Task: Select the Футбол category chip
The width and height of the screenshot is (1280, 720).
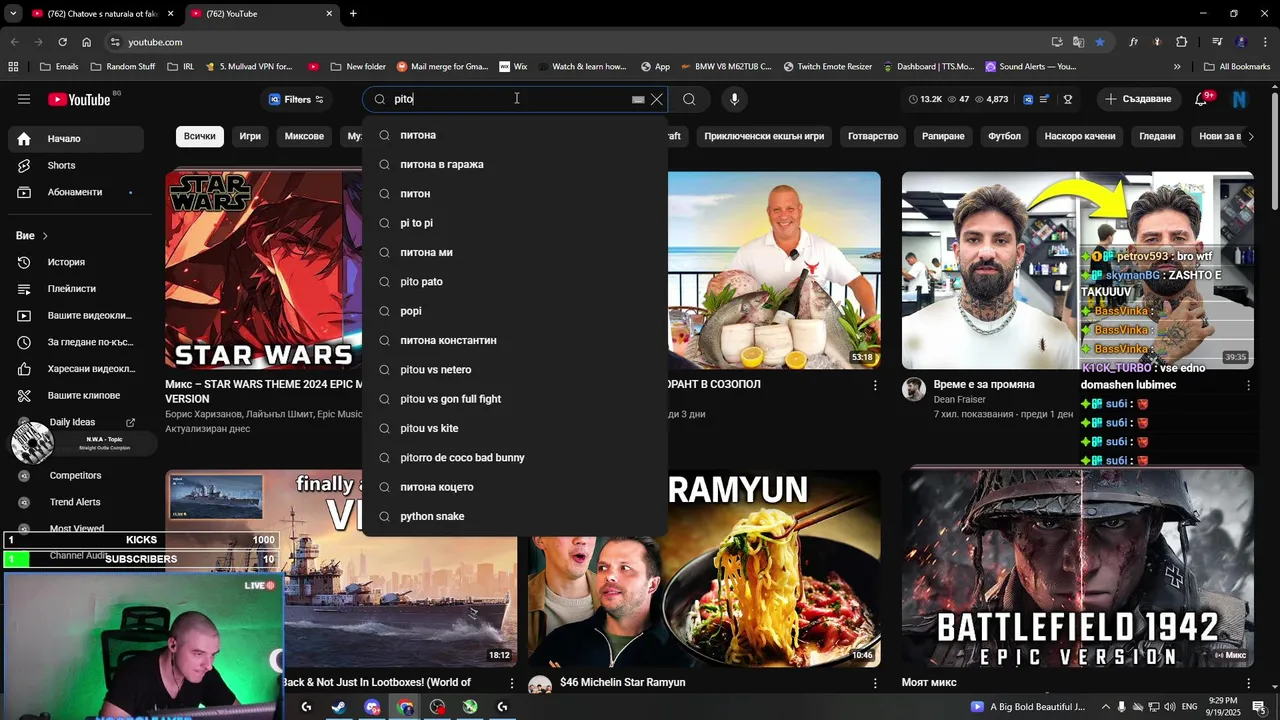Action: coord(1004,136)
